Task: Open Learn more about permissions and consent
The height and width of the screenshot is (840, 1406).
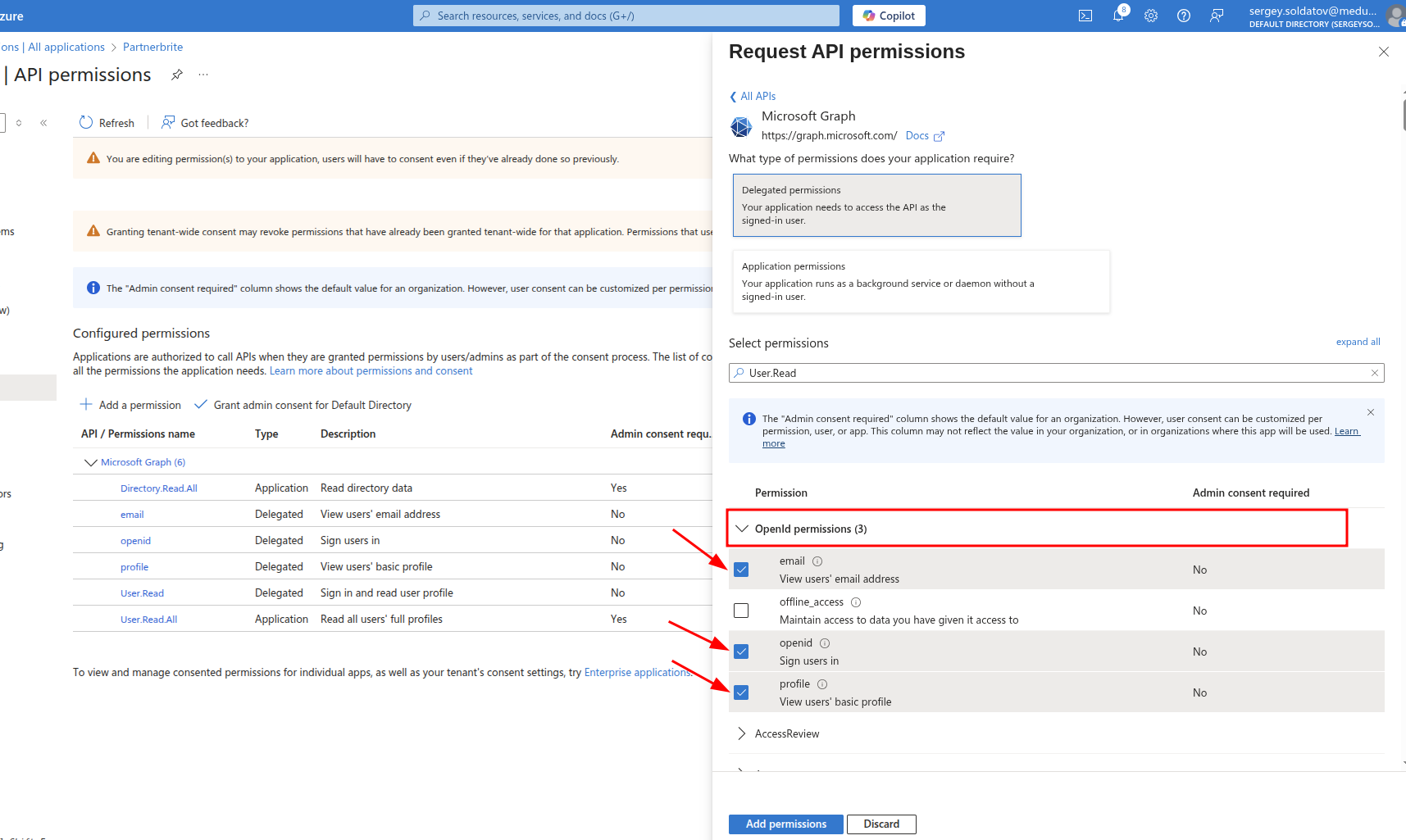Action: tap(371, 371)
